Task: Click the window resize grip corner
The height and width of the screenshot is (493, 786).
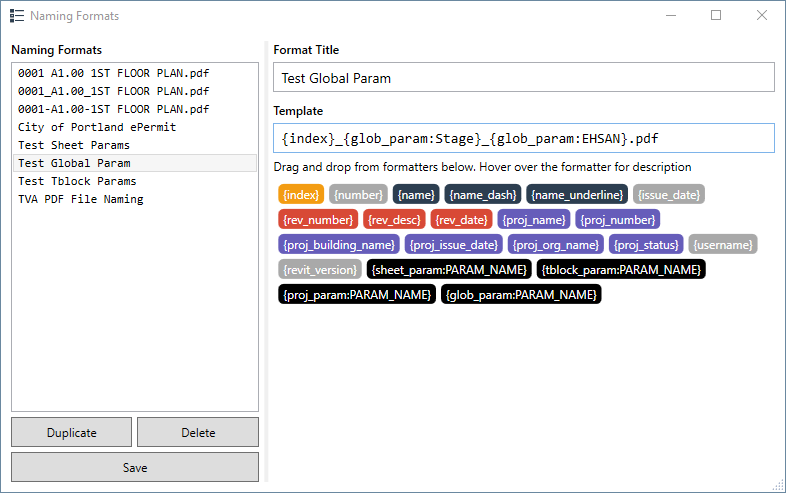Action: [x=778, y=485]
